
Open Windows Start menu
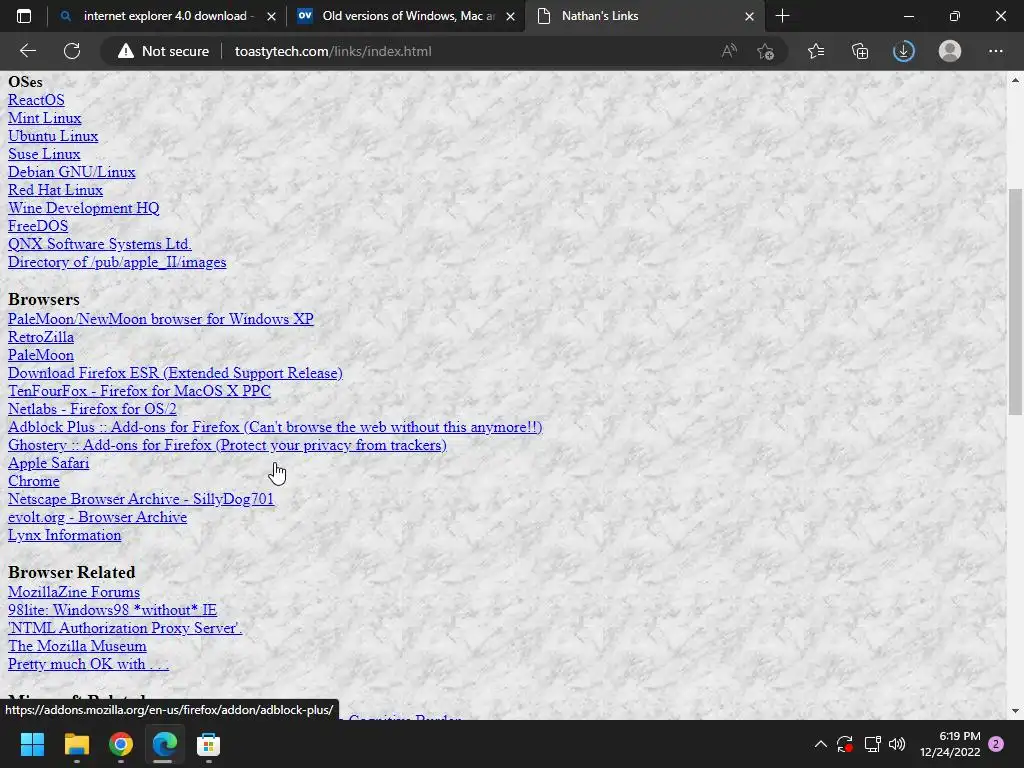32,744
